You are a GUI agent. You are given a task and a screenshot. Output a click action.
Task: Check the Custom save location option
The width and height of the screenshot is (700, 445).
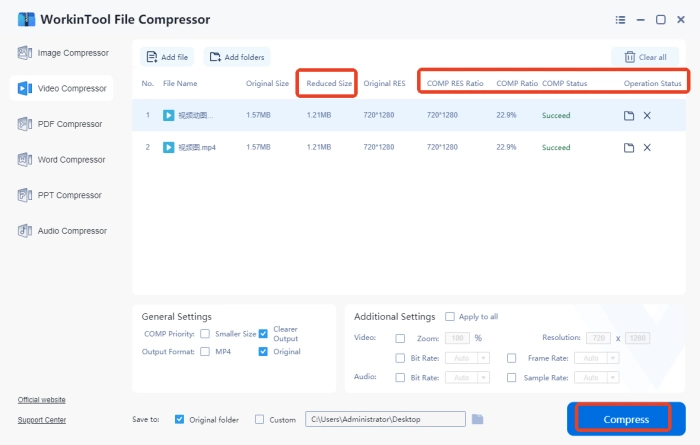260,419
